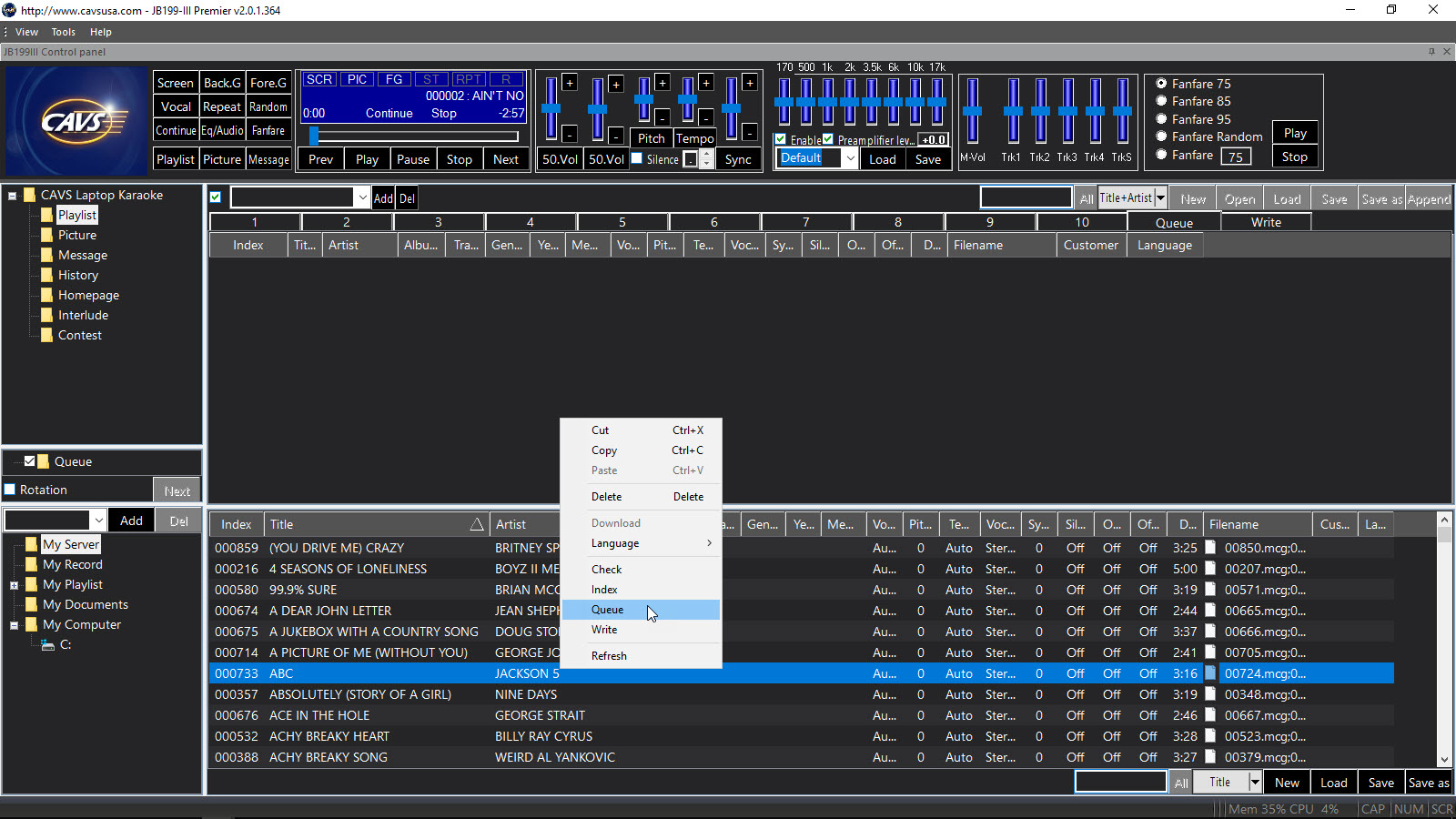
Task: Click the plus button beside the Pitch slider
Action: tap(662, 83)
